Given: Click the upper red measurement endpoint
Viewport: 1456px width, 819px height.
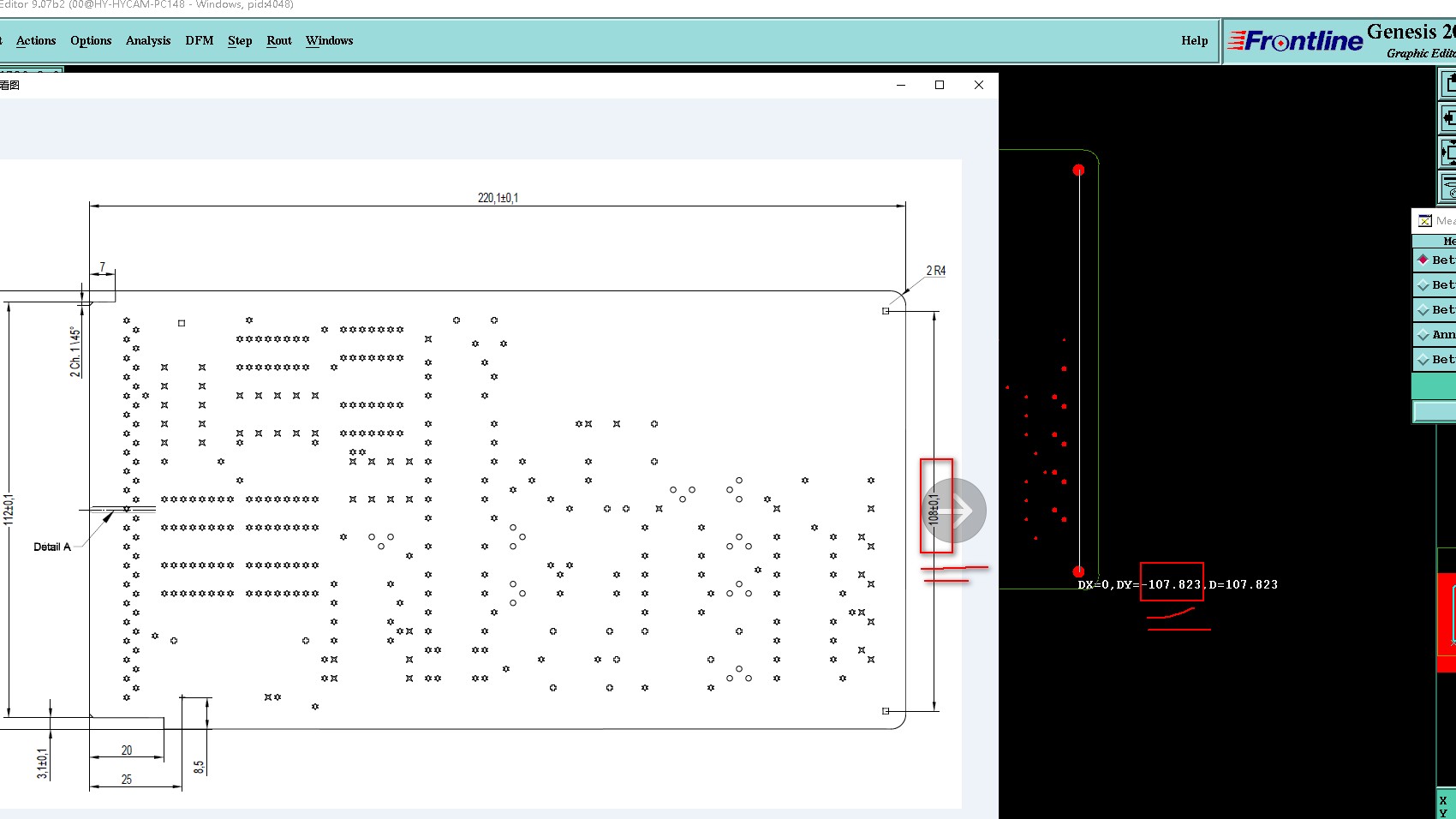Looking at the screenshot, I should (1078, 170).
